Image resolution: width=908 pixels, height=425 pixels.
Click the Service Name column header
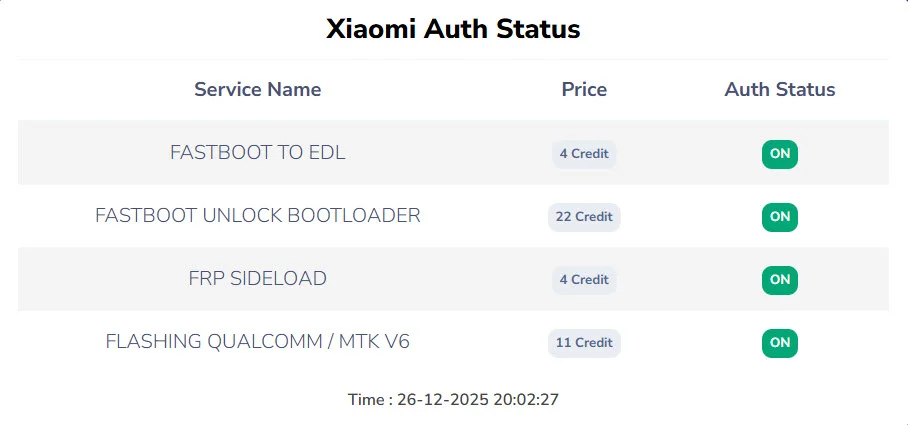tap(257, 89)
